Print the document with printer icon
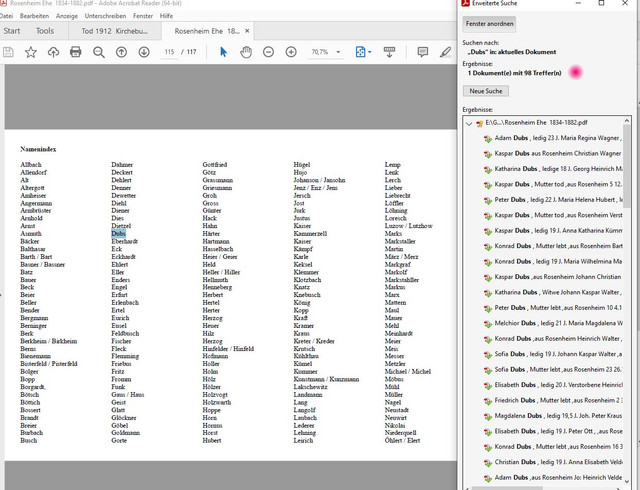Image resolution: width=640 pixels, height=490 pixels. pos(76,52)
